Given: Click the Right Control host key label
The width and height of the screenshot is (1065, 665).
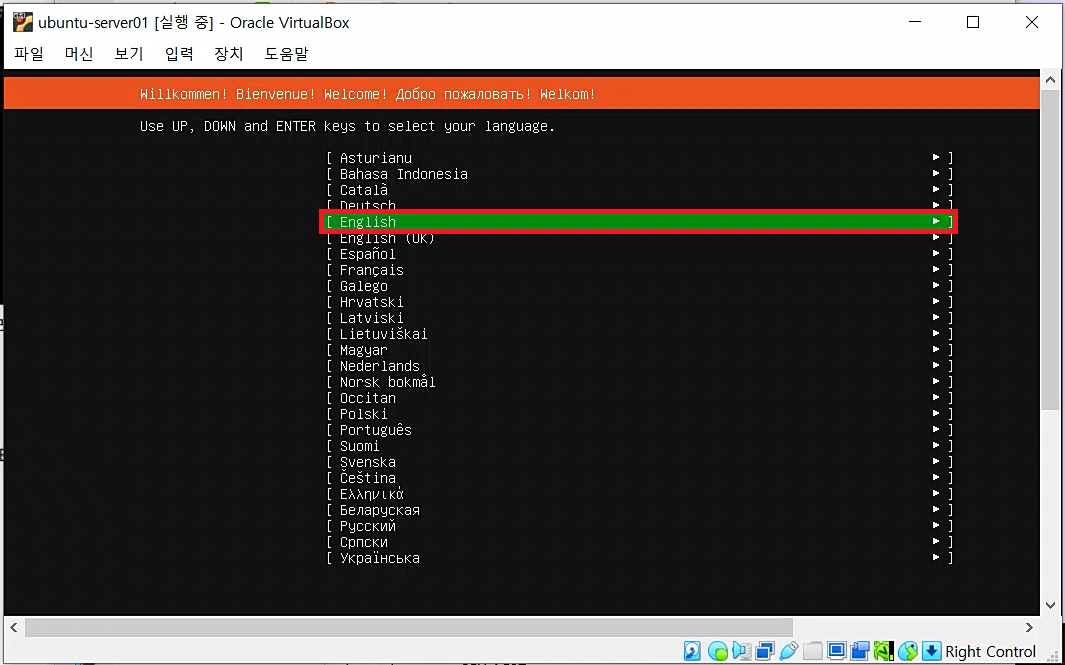Looking at the screenshot, I should (990, 651).
